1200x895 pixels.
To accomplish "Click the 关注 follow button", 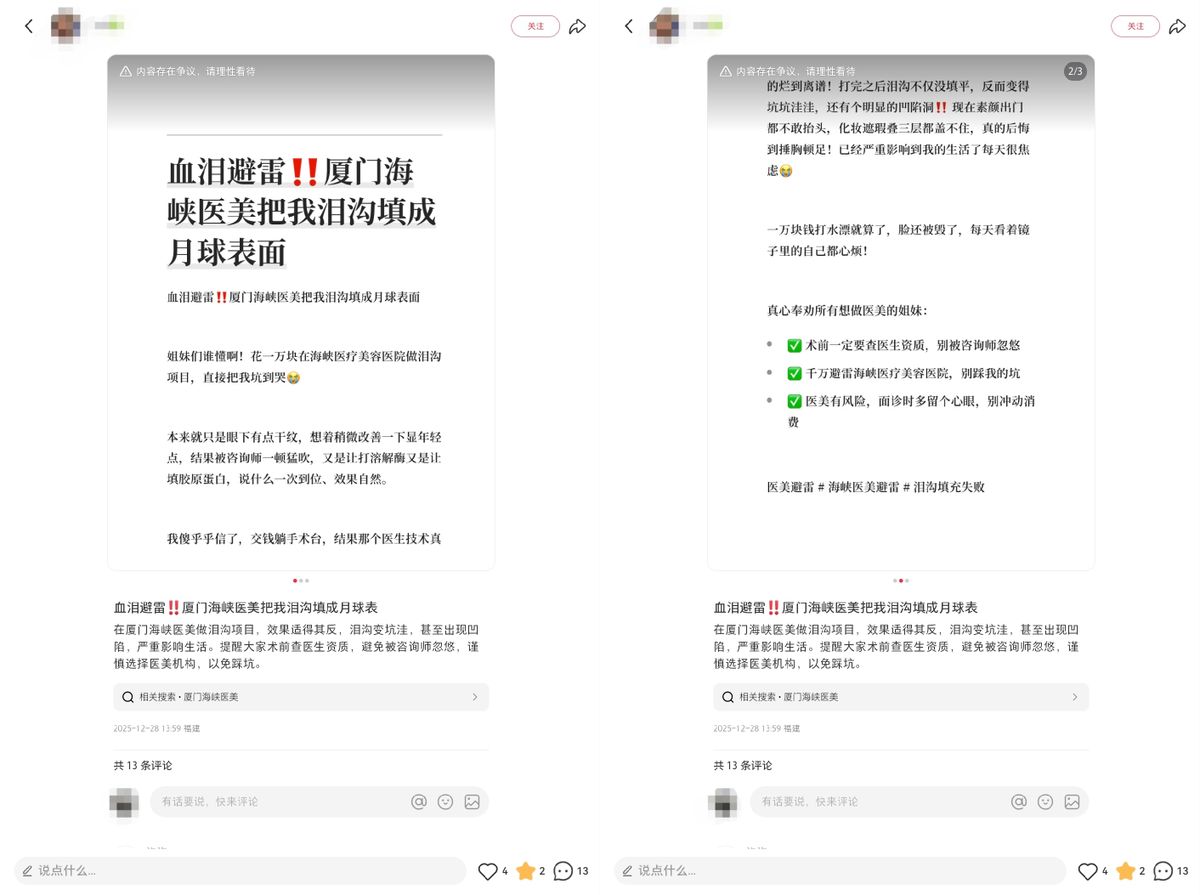I will 535,27.
